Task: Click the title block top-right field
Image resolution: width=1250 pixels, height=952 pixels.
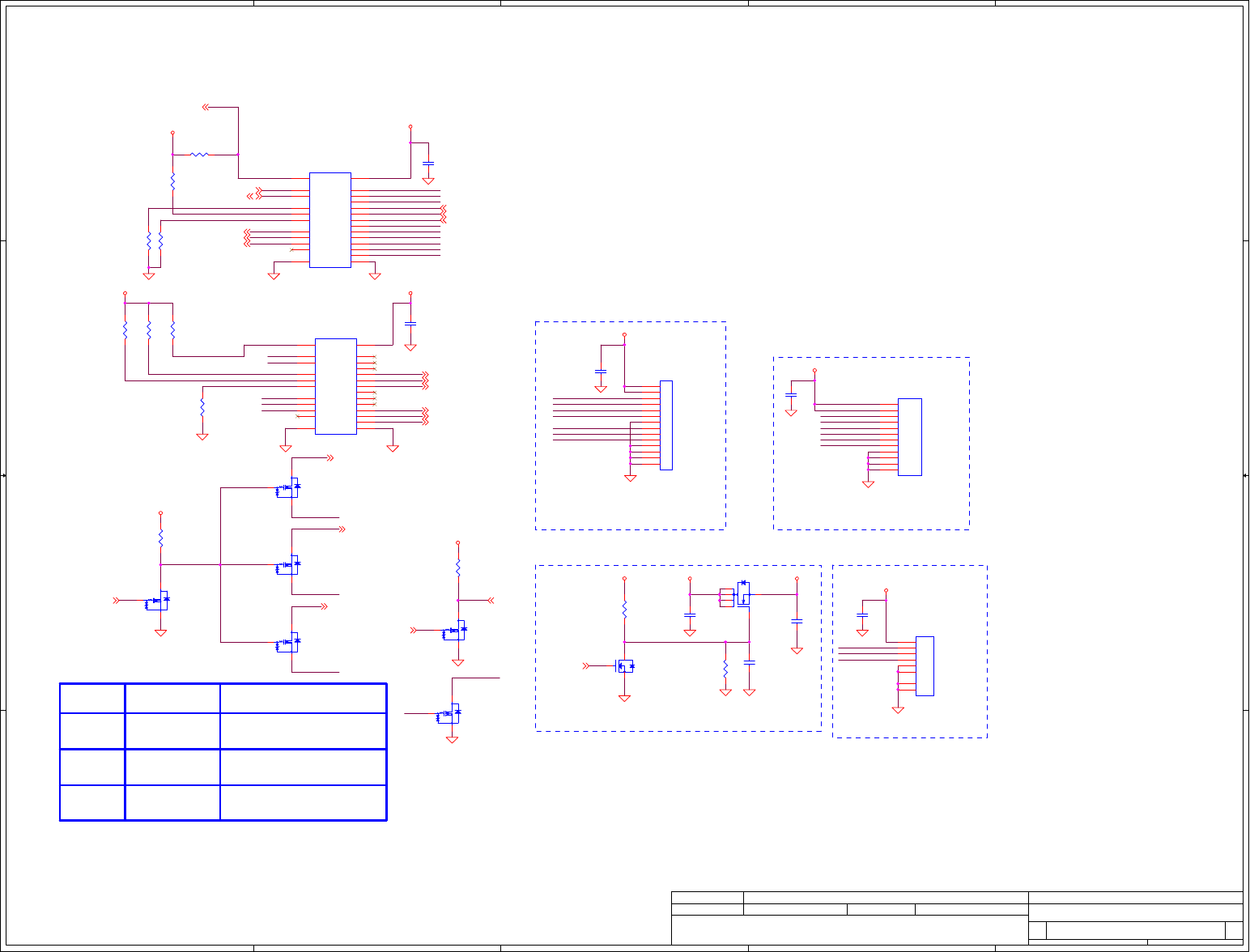Action: click(x=1135, y=897)
